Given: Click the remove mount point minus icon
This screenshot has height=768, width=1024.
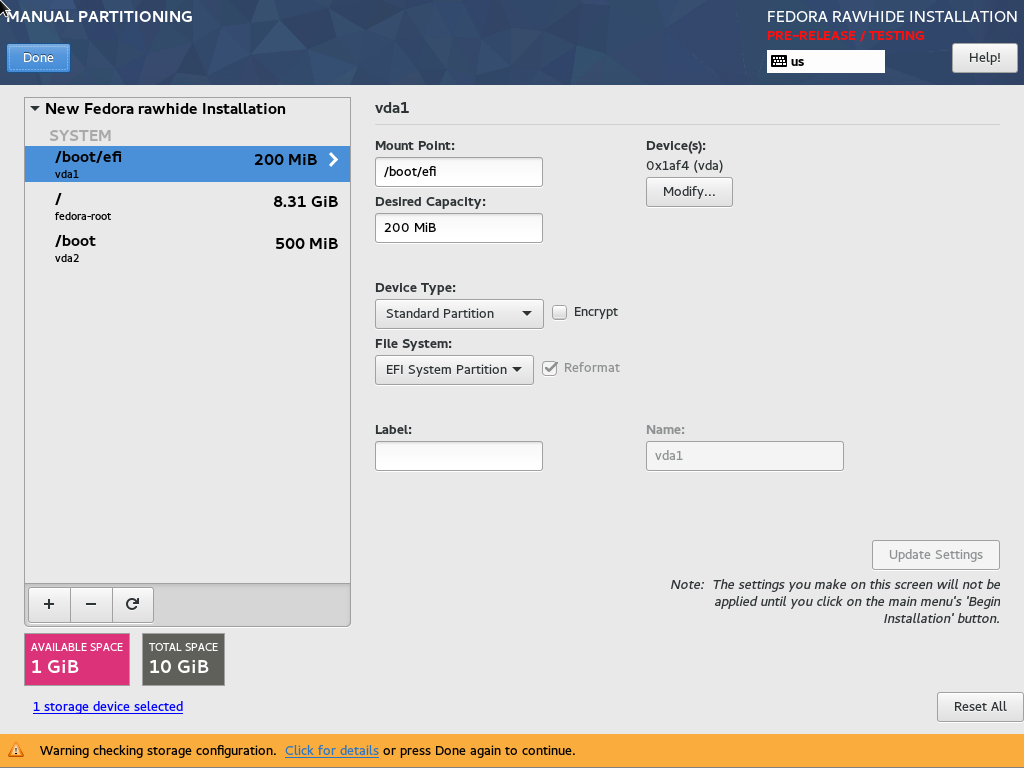Looking at the screenshot, I should pyautogui.click(x=91, y=604).
